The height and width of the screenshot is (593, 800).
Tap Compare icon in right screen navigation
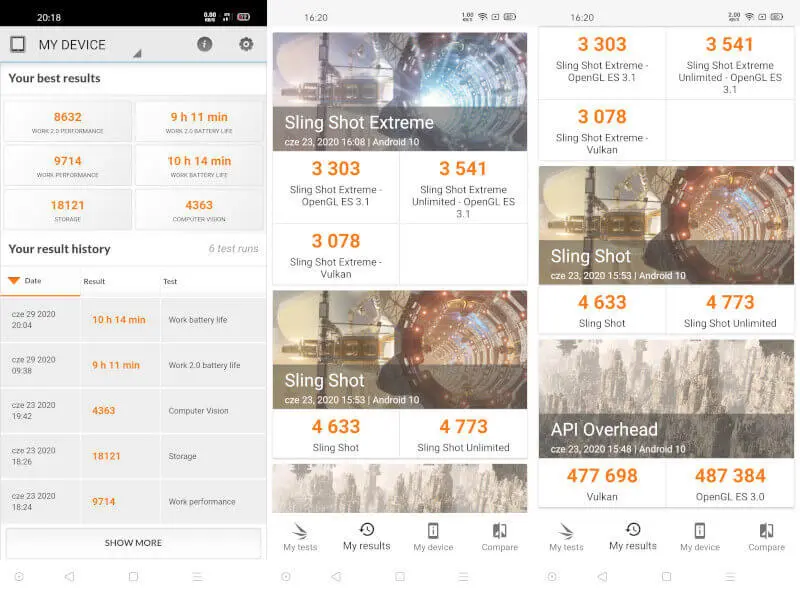766,536
